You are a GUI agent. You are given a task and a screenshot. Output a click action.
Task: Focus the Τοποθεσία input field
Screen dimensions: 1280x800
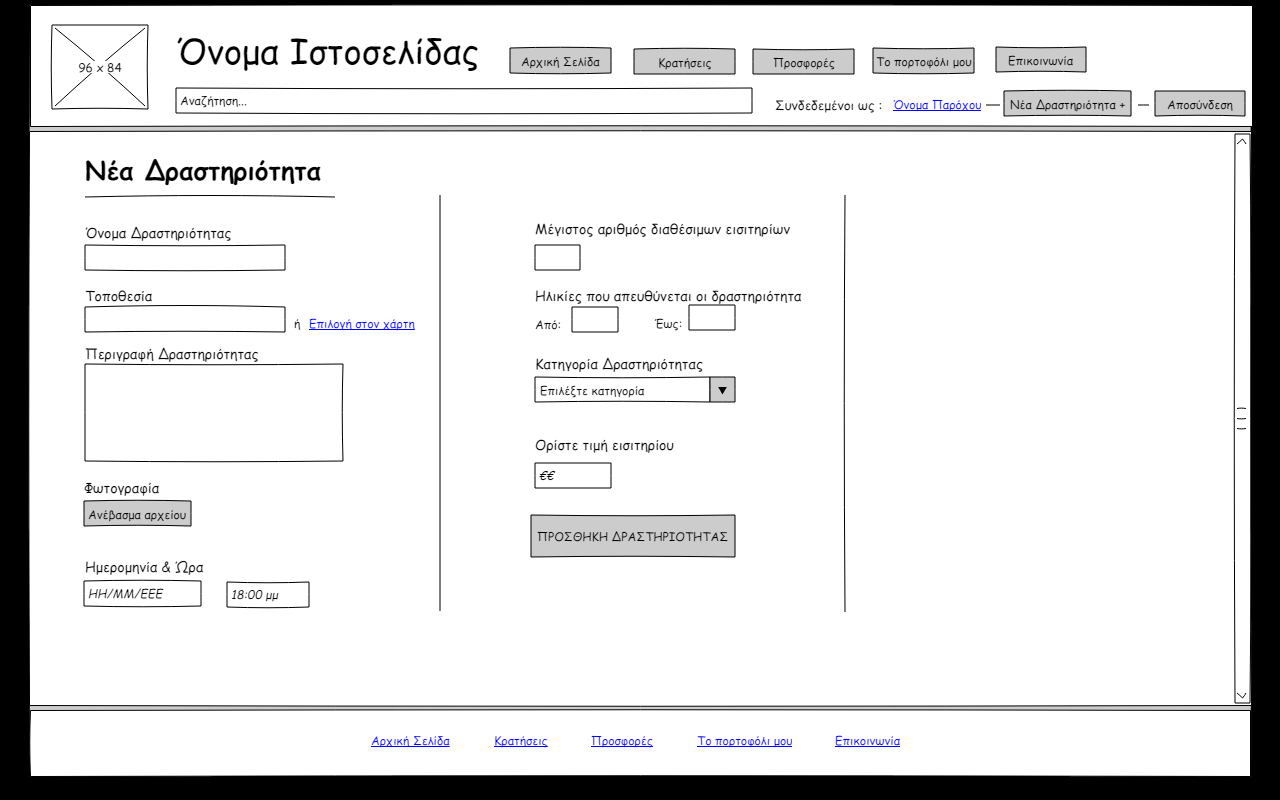pos(185,320)
